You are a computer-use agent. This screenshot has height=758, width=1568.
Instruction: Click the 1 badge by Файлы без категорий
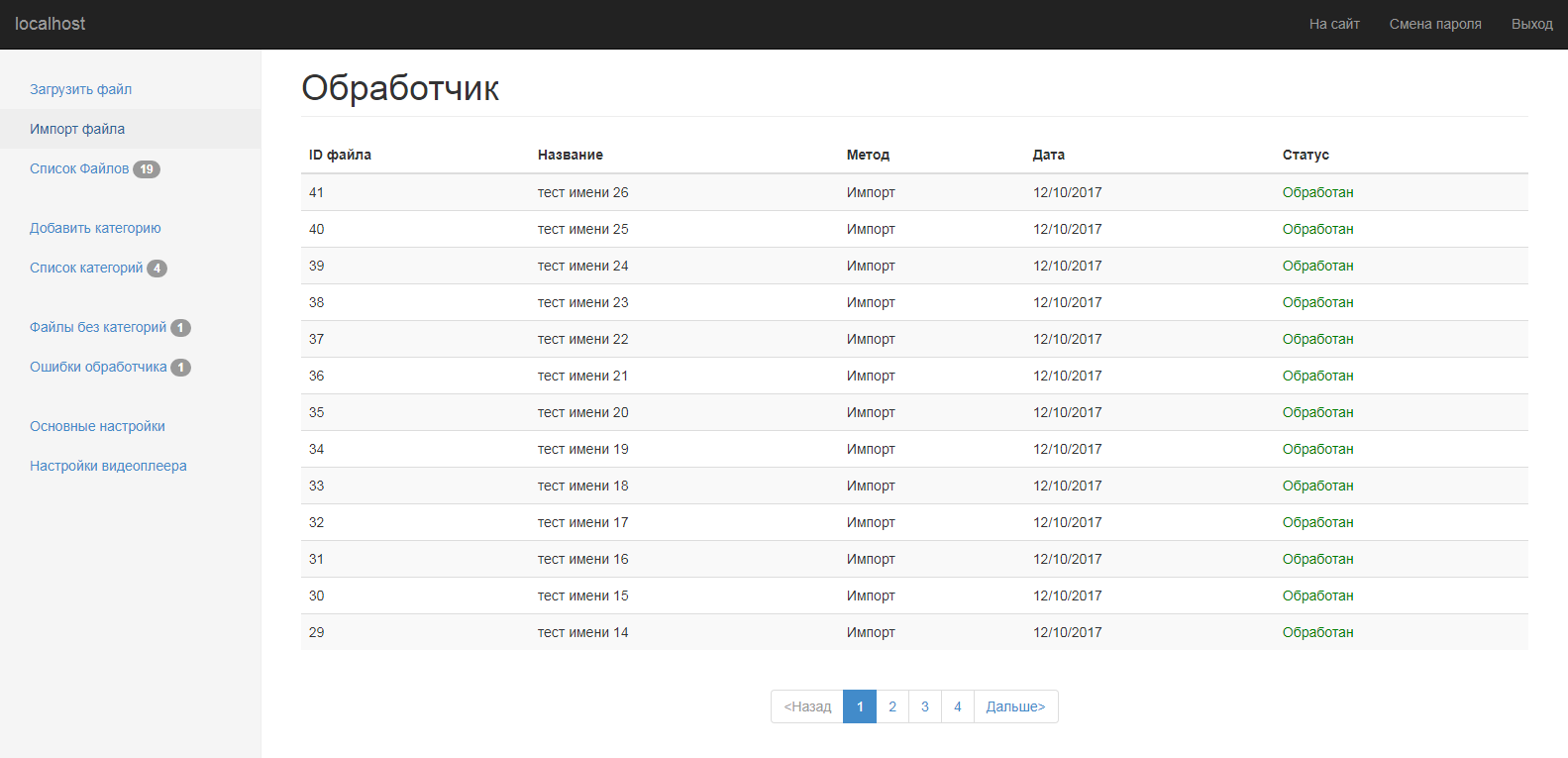coord(180,328)
